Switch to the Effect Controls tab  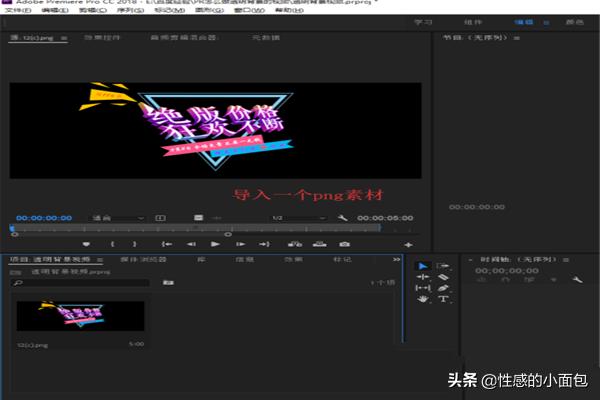102,38
